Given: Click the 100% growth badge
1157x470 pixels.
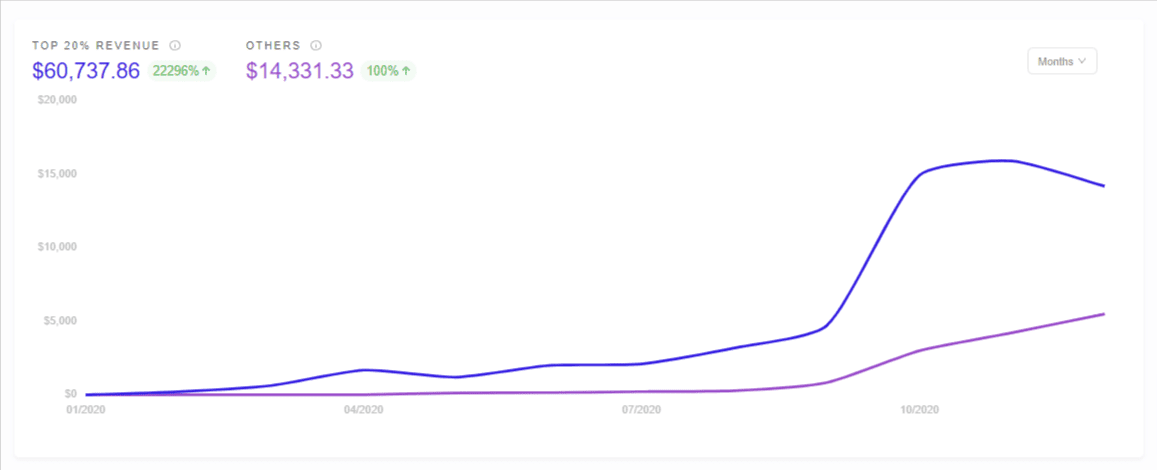Looking at the screenshot, I should click(389, 71).
